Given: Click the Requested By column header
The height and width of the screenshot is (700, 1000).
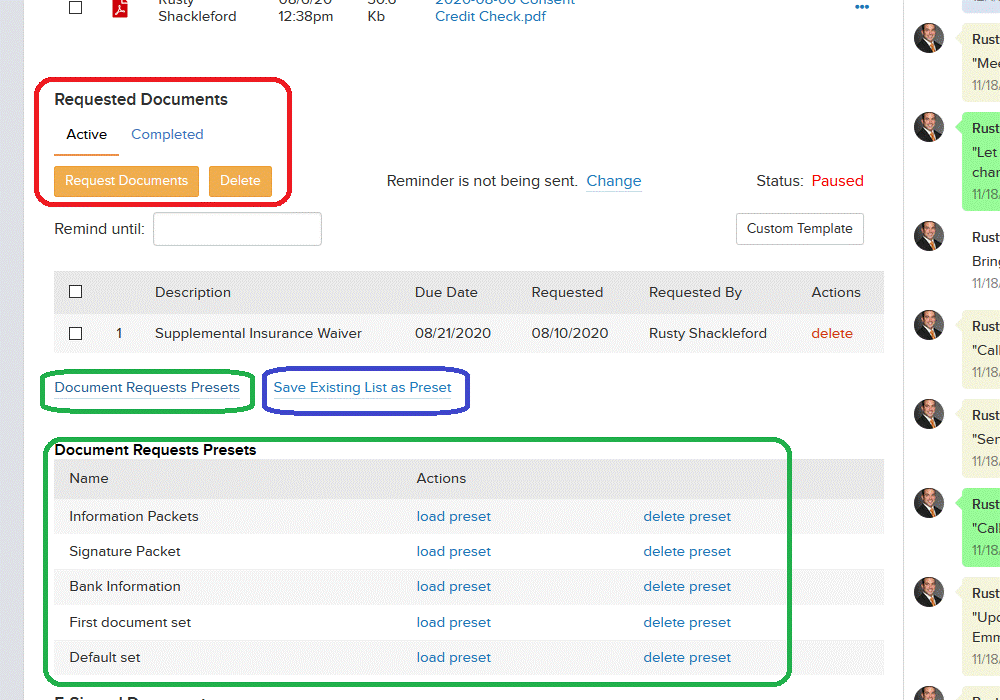Looking at the screenshot, I should point(695,292).
